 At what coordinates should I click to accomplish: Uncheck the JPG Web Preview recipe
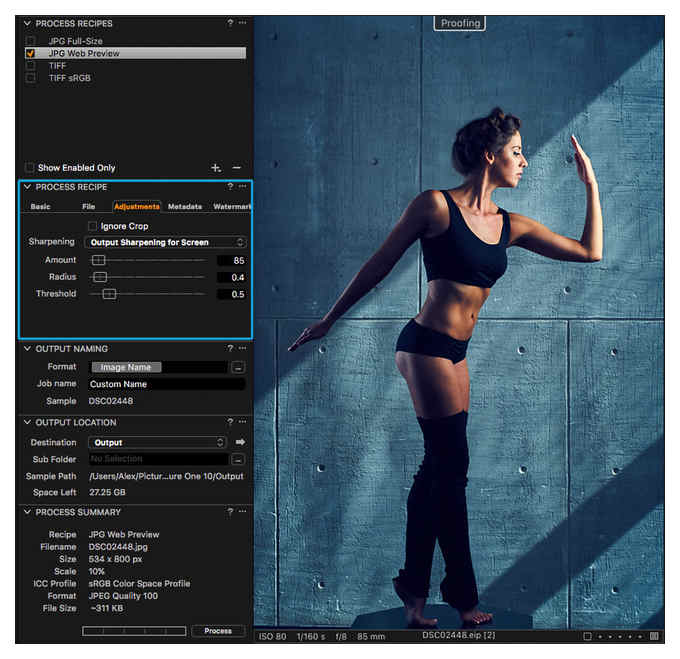point(30,53)
